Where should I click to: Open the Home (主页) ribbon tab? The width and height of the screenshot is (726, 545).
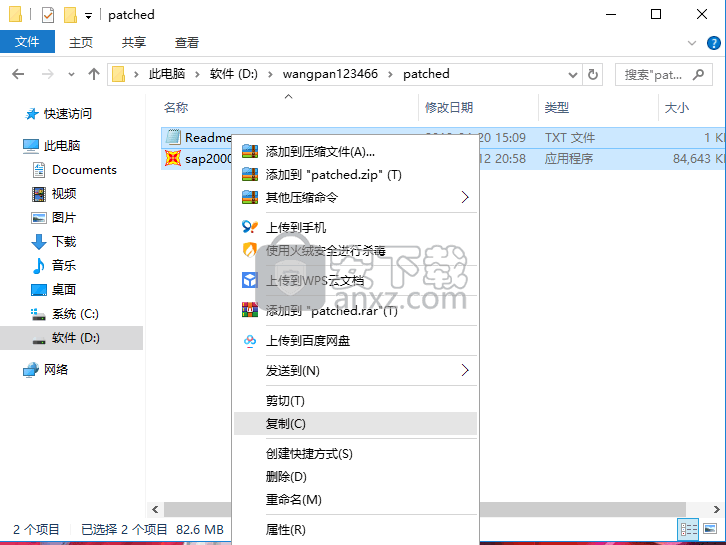[x=81, y=43]
